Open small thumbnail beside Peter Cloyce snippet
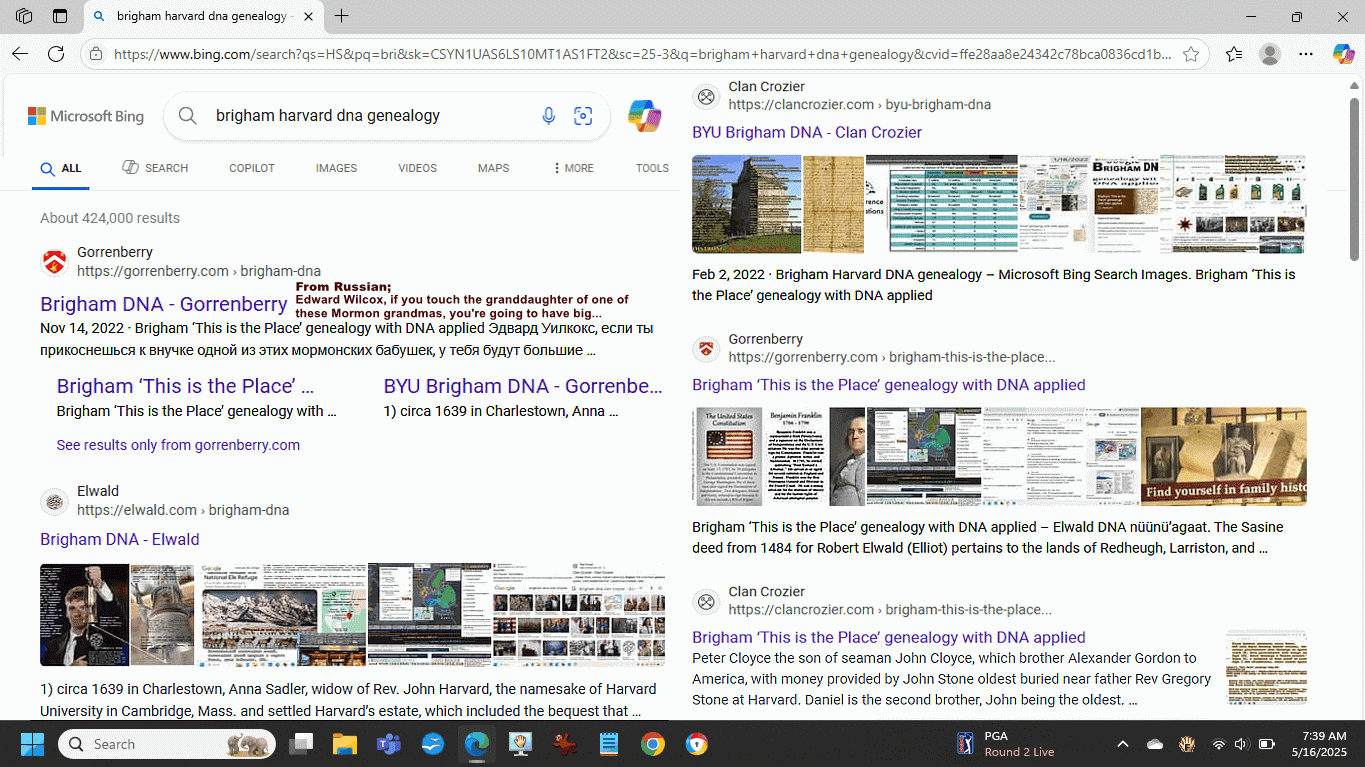The height and width of the screenshot is (767, 1365). coord(1266,667)
